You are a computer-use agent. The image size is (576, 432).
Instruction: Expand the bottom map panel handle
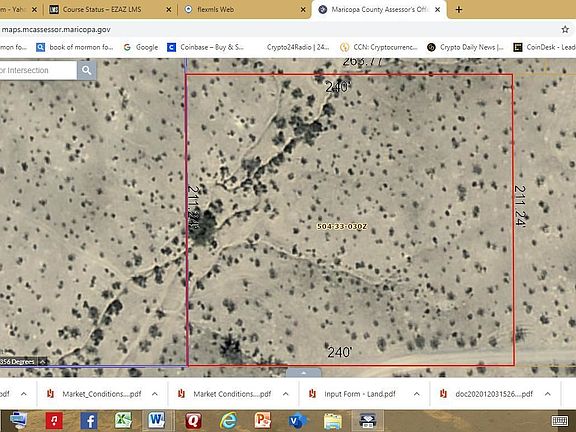click(x=303, y=373)
